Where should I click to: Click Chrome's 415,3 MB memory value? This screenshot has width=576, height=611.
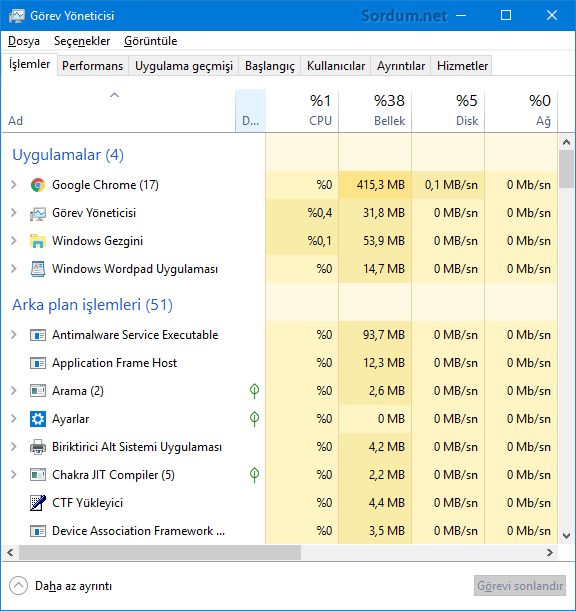381,185
